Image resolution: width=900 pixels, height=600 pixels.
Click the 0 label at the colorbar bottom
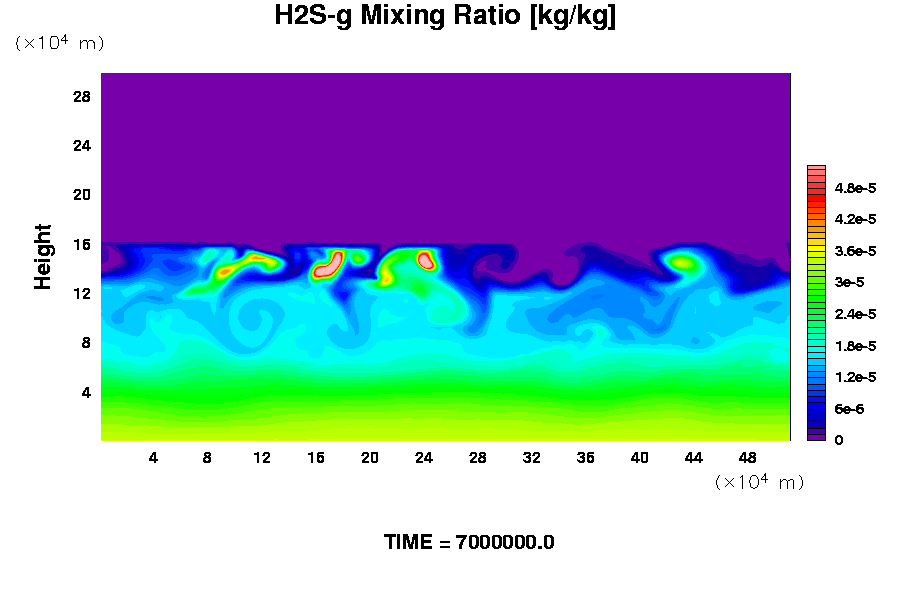(x=838, y=440)
